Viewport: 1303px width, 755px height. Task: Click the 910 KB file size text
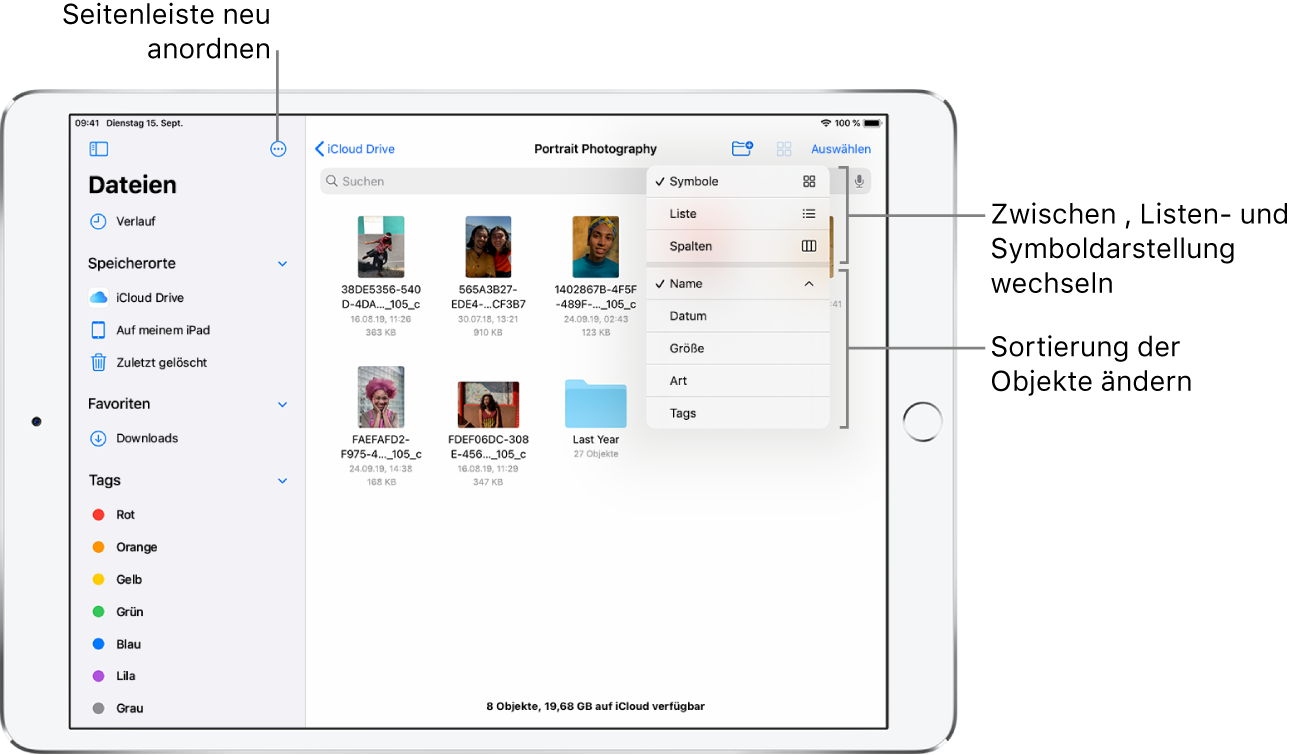[x=488, y=332]
